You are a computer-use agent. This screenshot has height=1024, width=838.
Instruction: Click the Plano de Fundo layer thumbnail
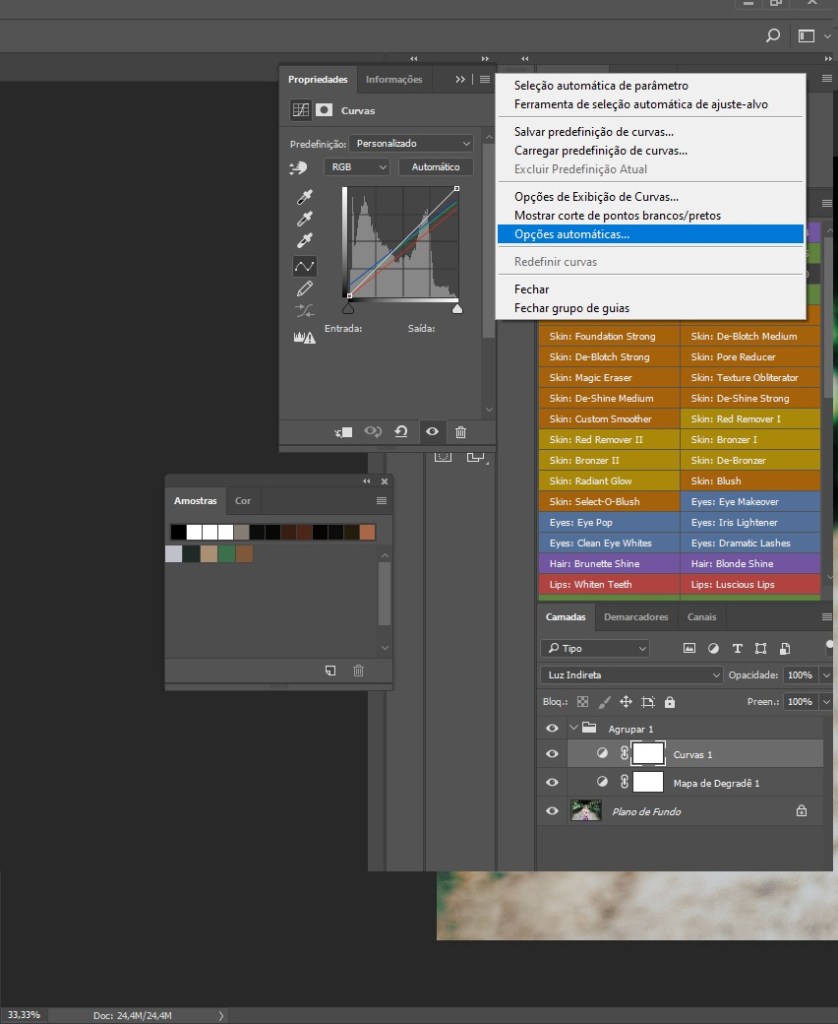(585, 811)
